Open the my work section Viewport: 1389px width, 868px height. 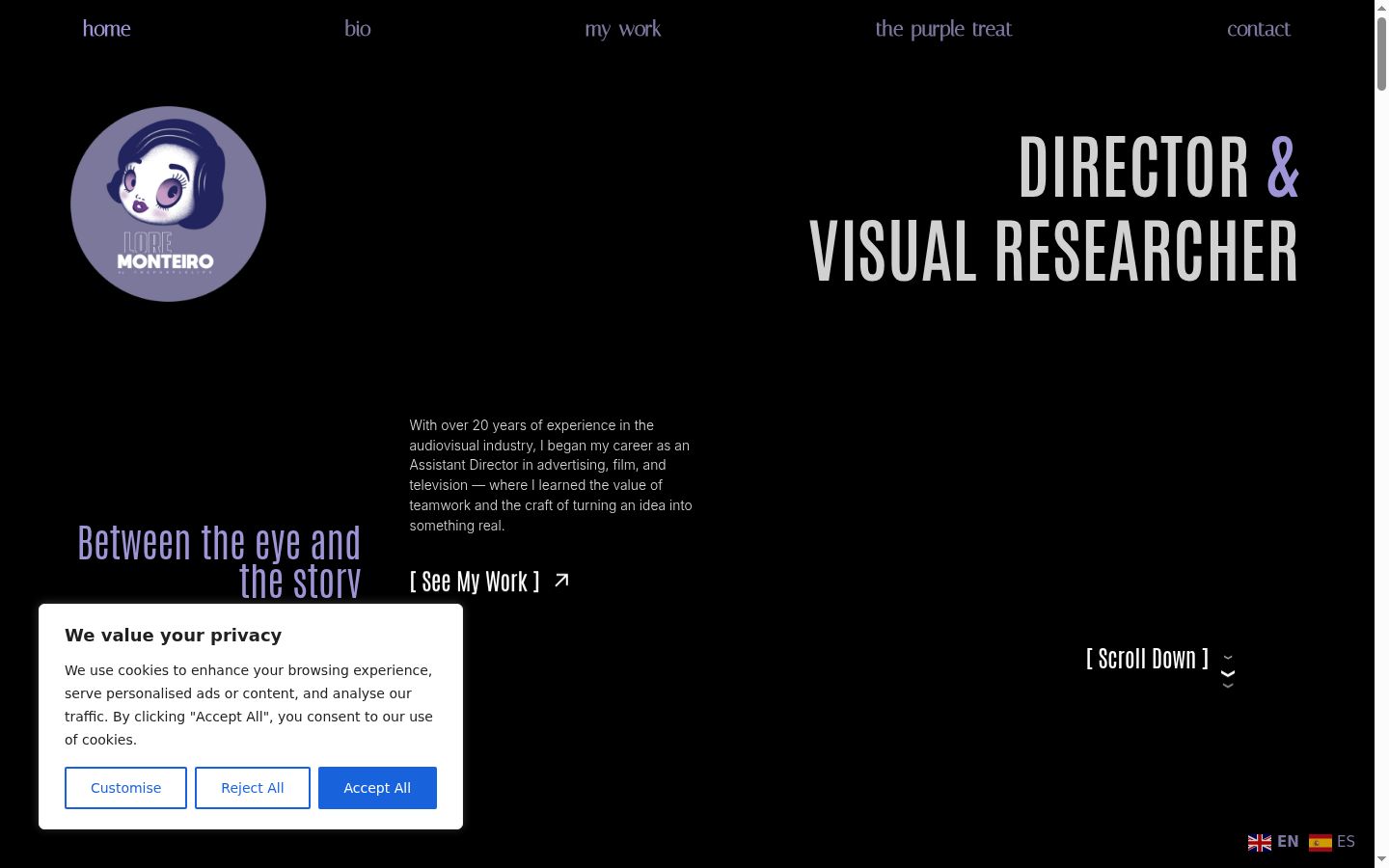[622, 29]
